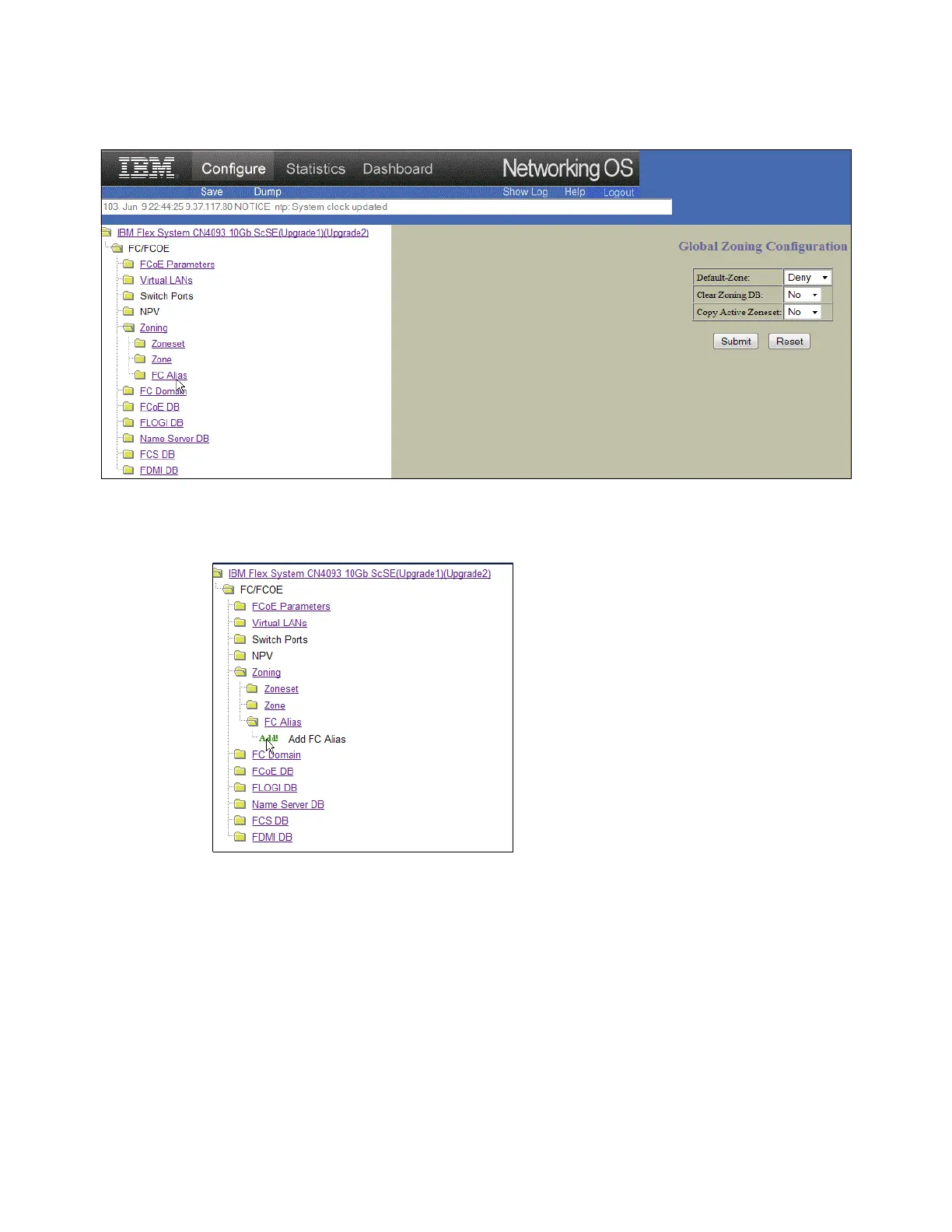This screenshot has height=1232, width=952.
Task: Click Dump in the top bar
Action: [268, 192]
